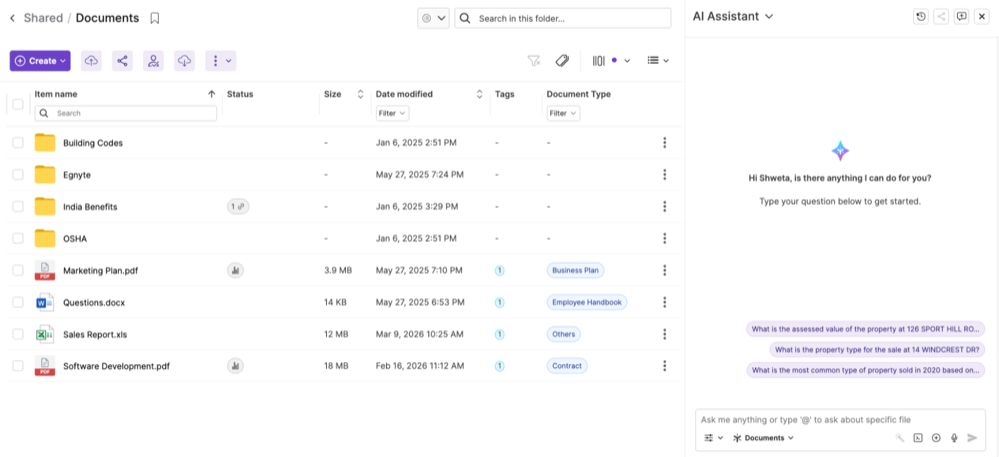Open the Create dropdown

point(40,61)
